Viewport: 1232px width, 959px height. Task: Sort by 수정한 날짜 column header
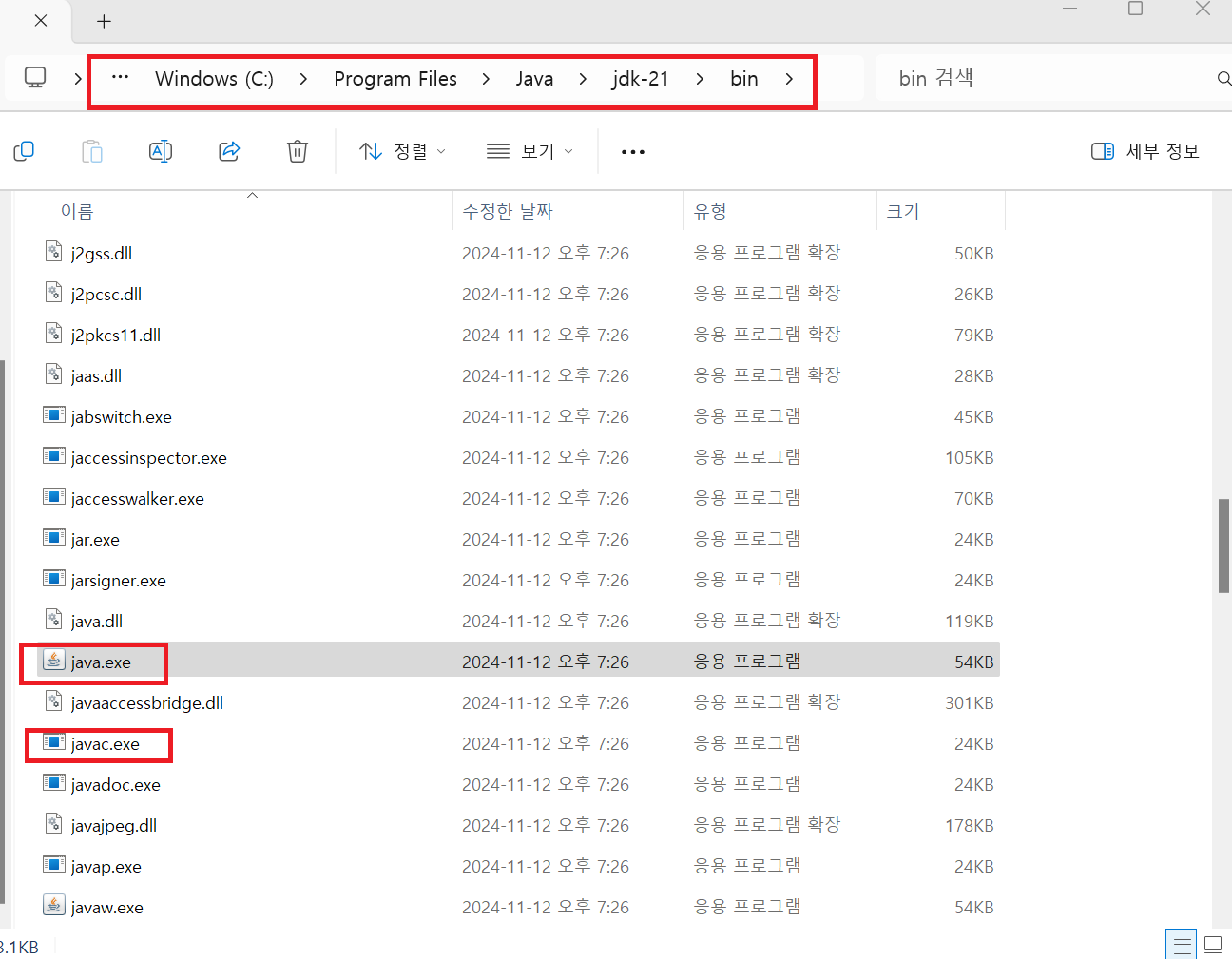pos(508,211)
